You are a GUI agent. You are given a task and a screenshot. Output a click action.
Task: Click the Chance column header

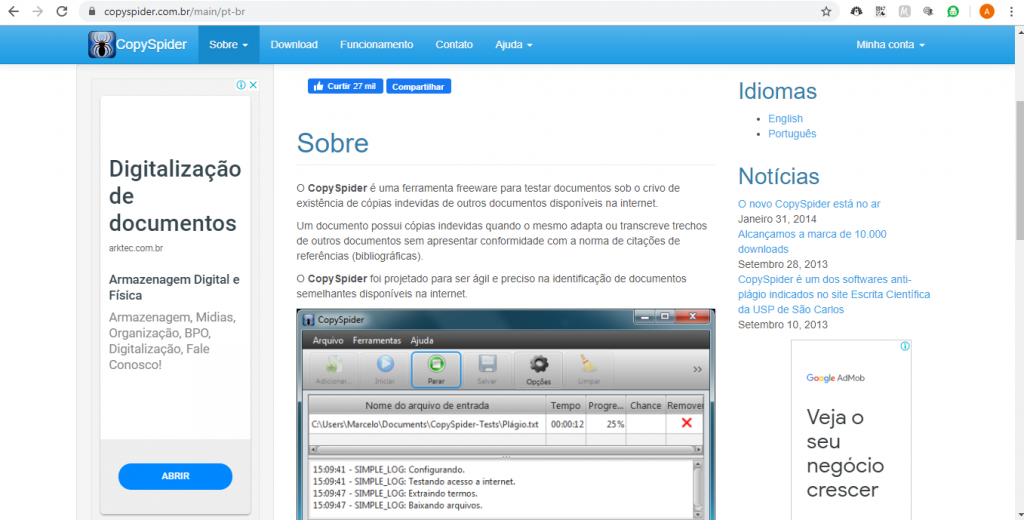645,405
